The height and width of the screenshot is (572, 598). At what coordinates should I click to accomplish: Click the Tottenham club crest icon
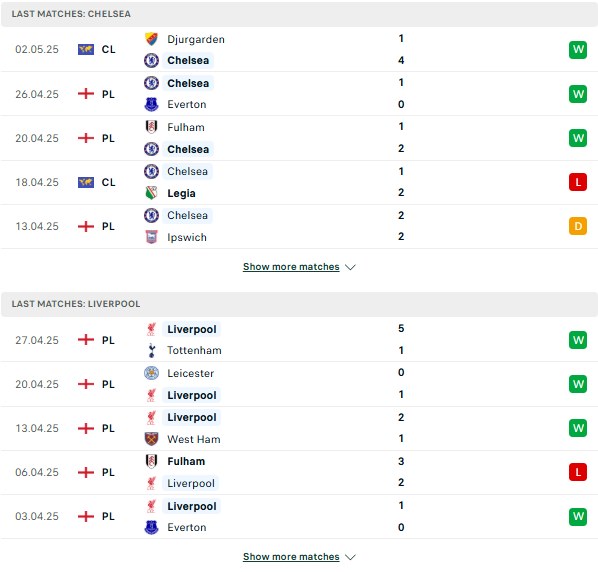tap(151, 350)
